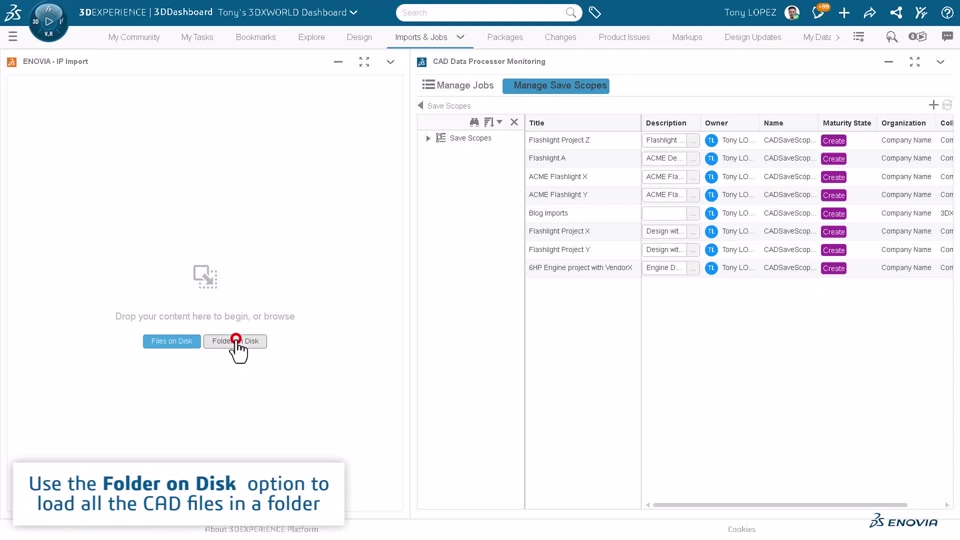Image resolution: width=960 pixels, height=540 pixels.
Task: Open the tag icon next to search
Action: coord(594,12)
